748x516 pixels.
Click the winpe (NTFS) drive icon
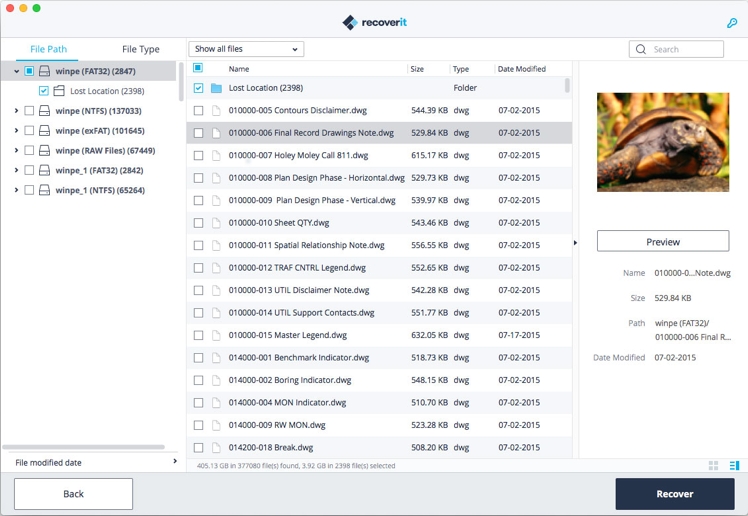[x=44, y=111]
